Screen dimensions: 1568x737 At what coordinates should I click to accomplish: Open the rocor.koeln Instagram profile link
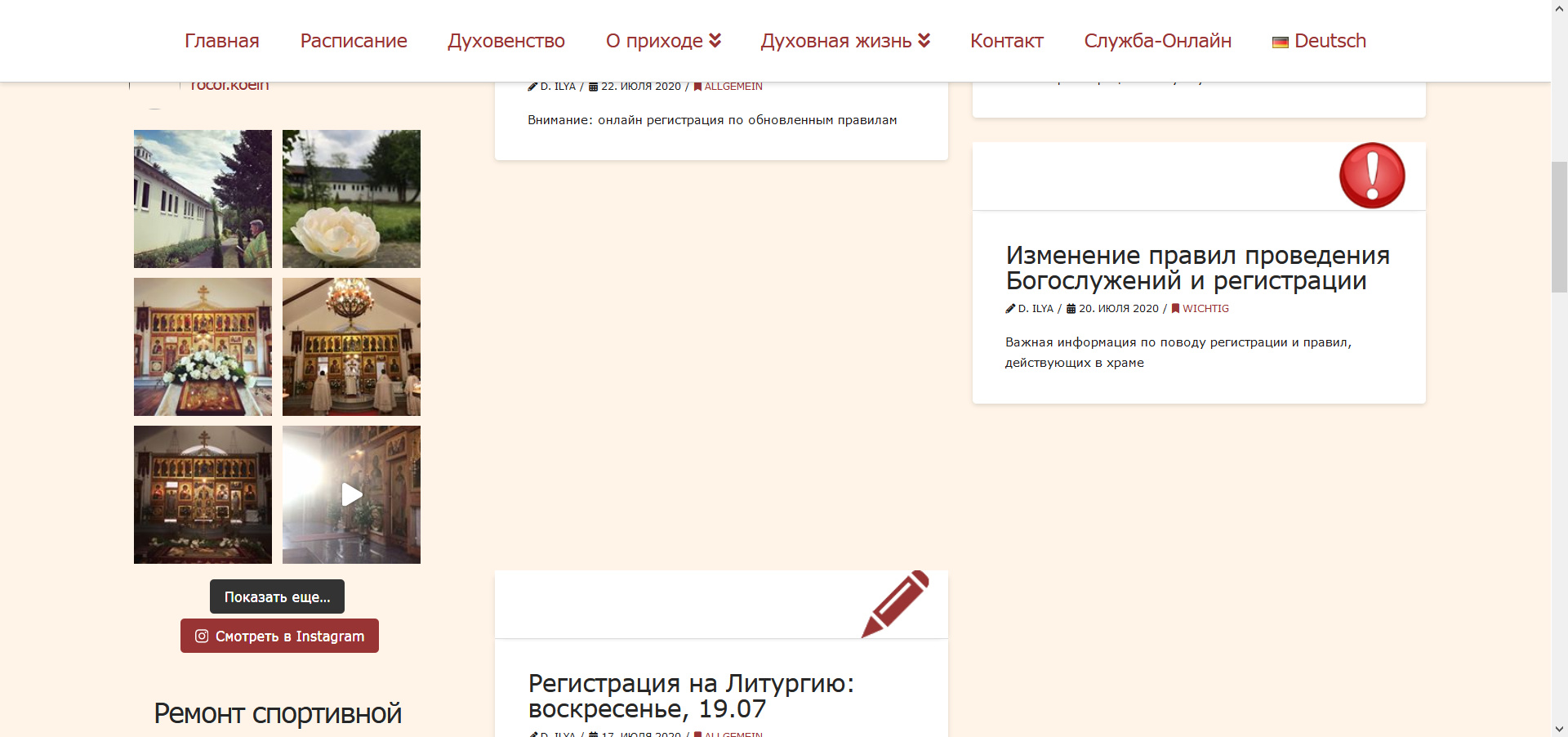(229, 85)
